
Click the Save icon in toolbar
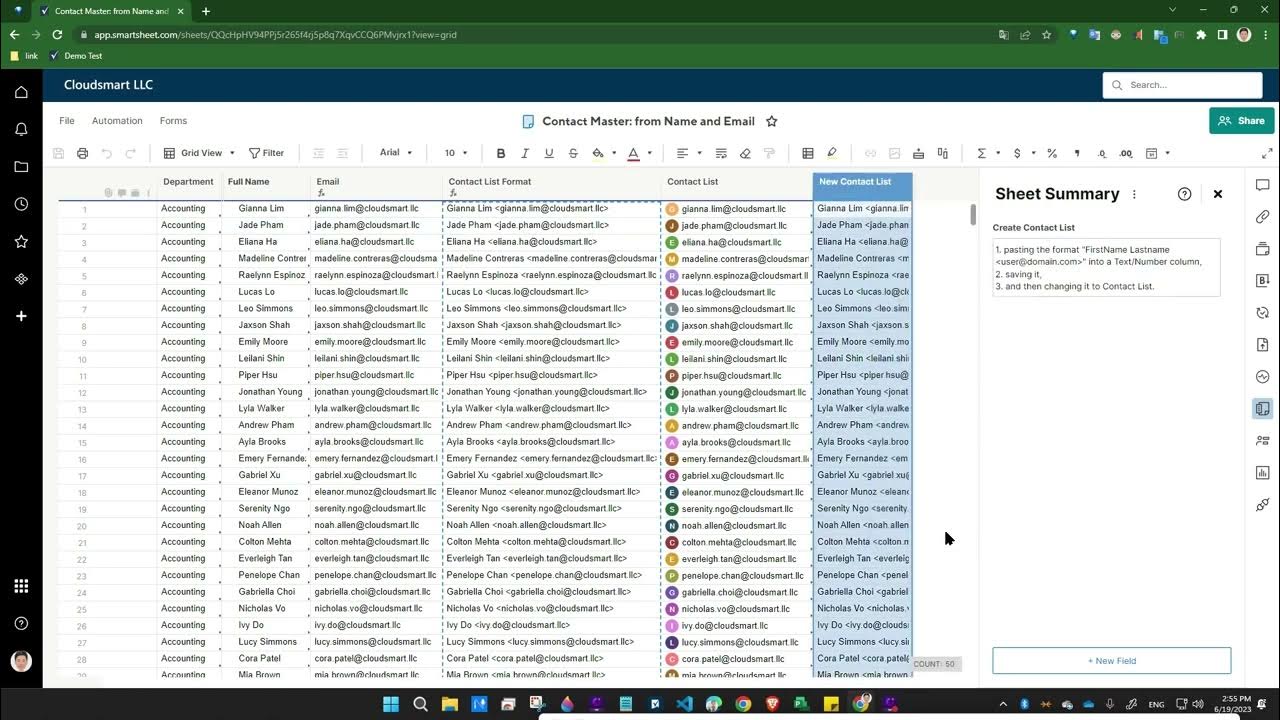[59, 153]
